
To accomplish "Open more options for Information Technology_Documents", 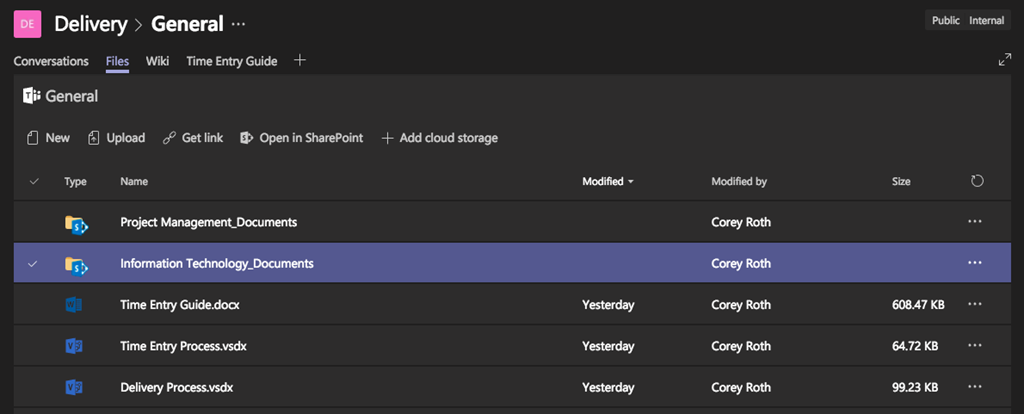I will [975, 263].
